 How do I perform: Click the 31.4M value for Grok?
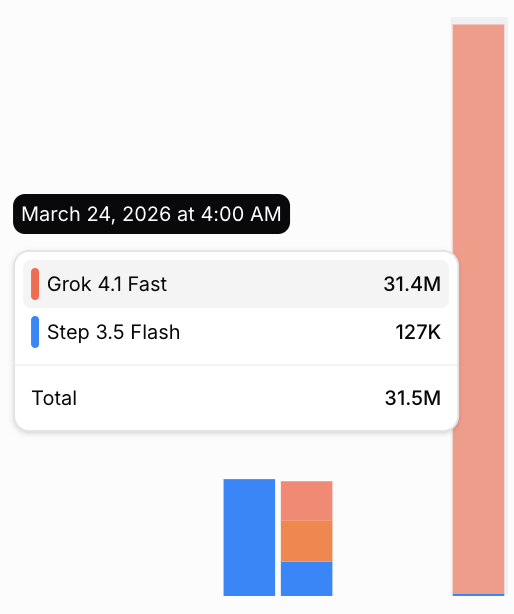[x=412, y=284]
